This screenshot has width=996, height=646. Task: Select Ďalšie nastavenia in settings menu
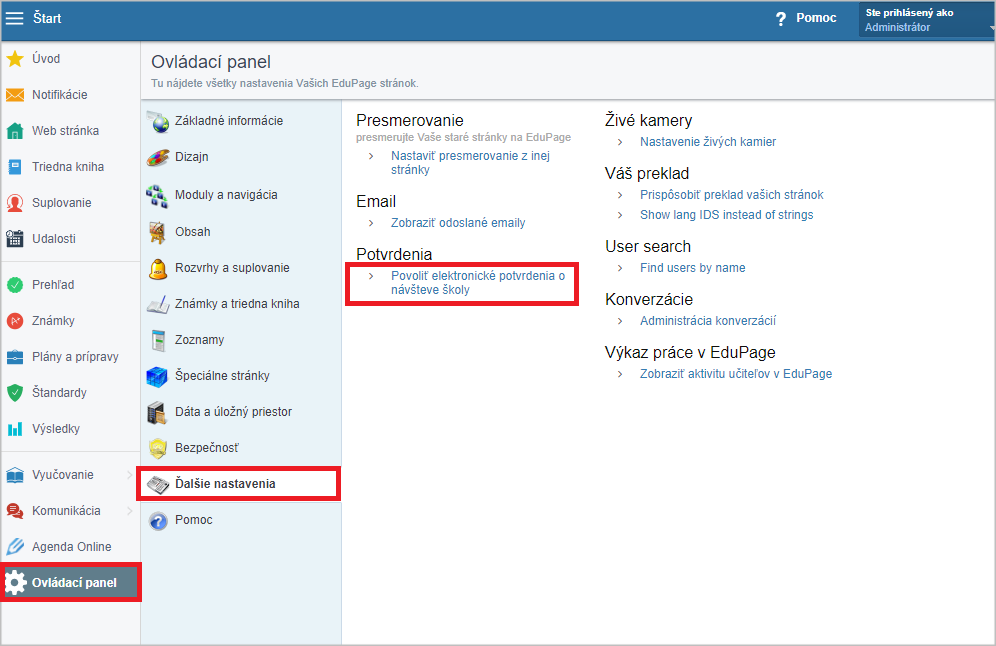pyautogui.click(x=239, y=484)
